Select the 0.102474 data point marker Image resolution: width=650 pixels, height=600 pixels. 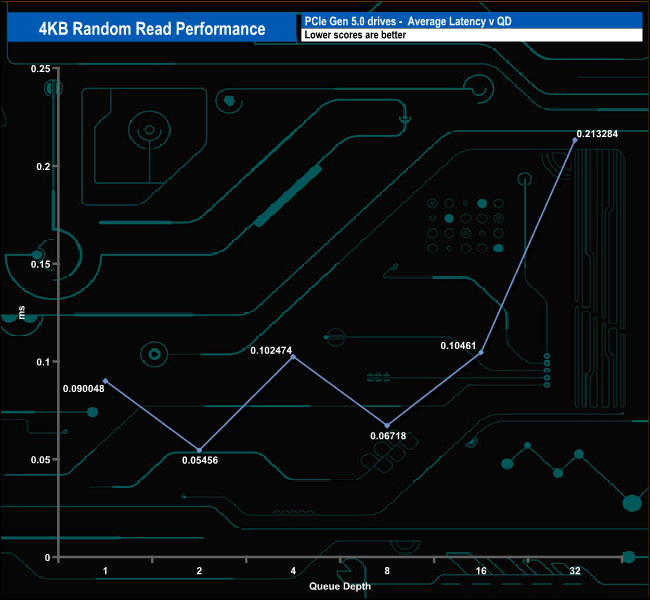293,357
